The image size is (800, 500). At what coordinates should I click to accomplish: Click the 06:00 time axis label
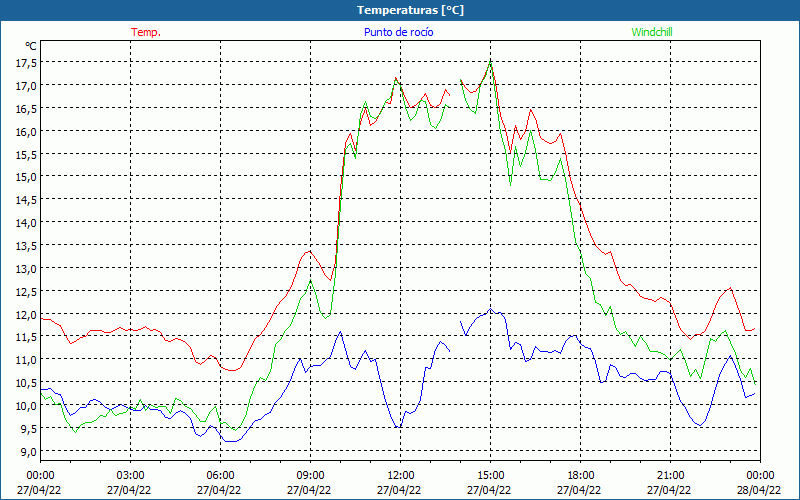[220, 476]
